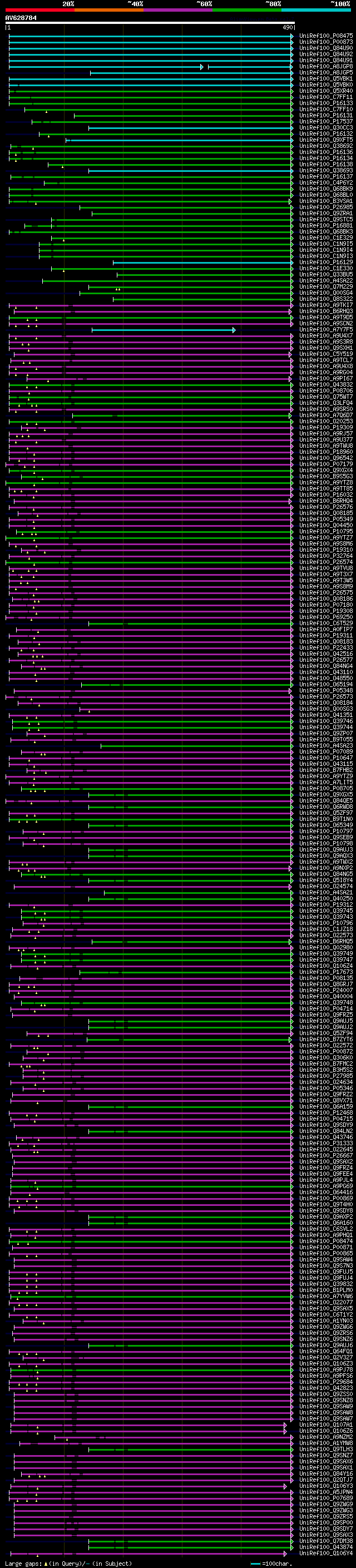
Task: Select the UniRef100_Q3LFQ4 label
Action: point(326,403)
